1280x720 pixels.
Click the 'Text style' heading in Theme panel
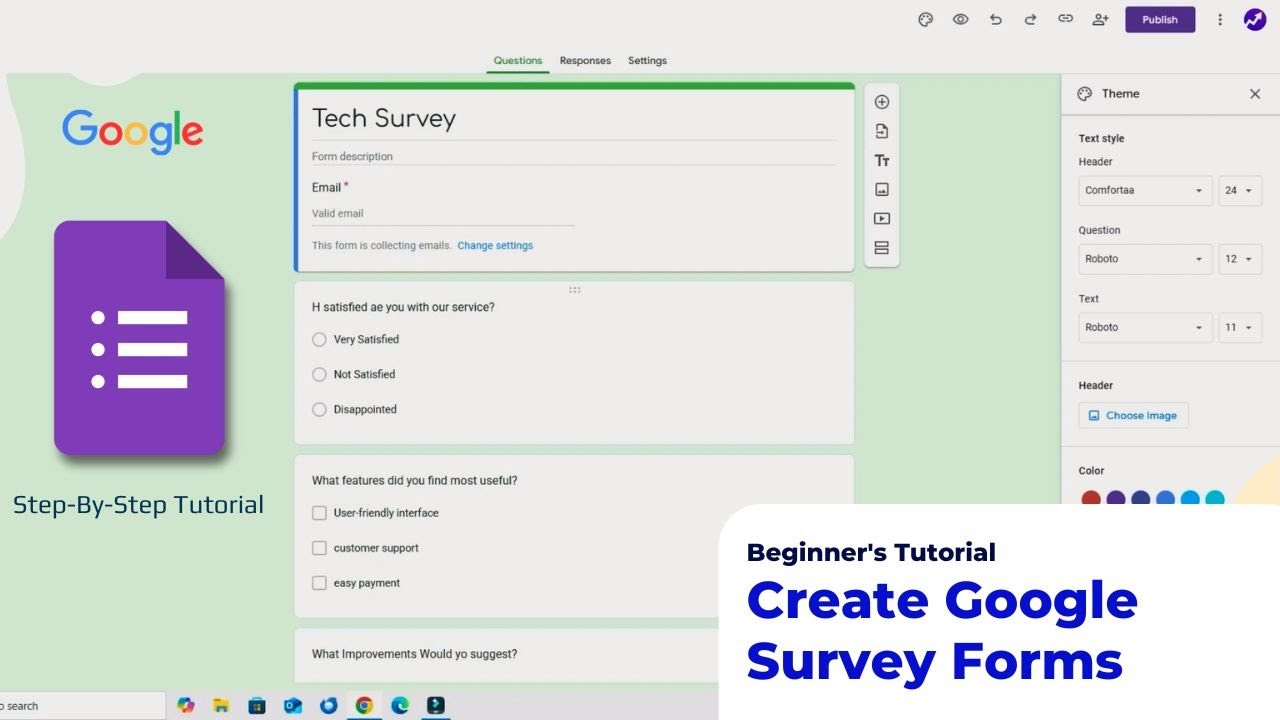click(1101, 139)
